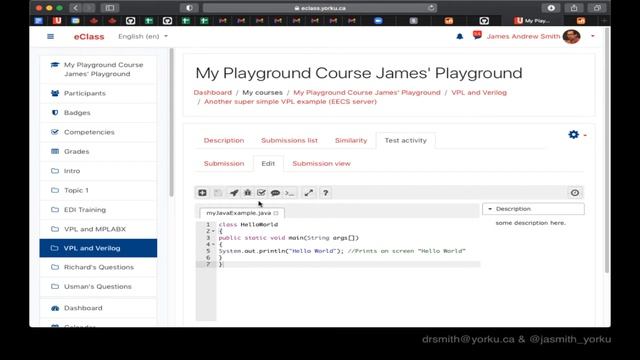
Task: Open the Submission view sub-tab
Action: 321,163
